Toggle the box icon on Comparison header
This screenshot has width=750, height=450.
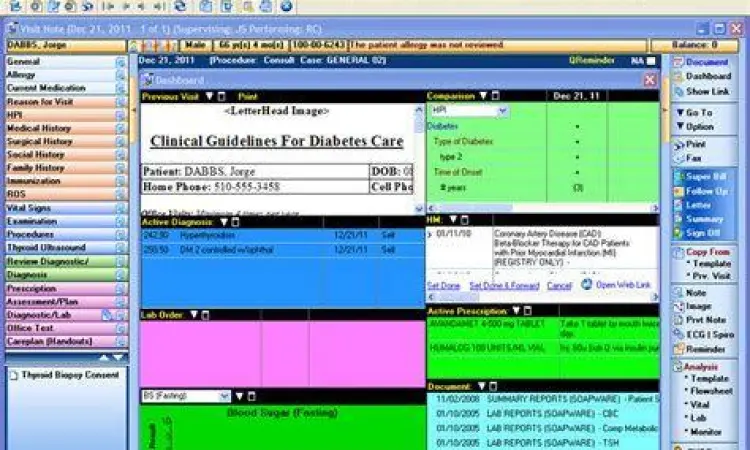[x=496, y=96]
